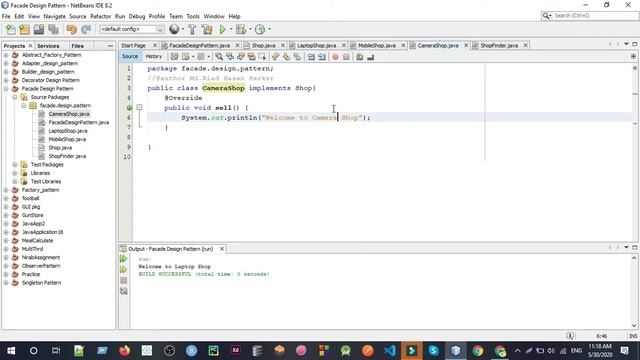Select ShopFinder.java in project tree
The image size is (640, 360).
[x=67, y=156]
